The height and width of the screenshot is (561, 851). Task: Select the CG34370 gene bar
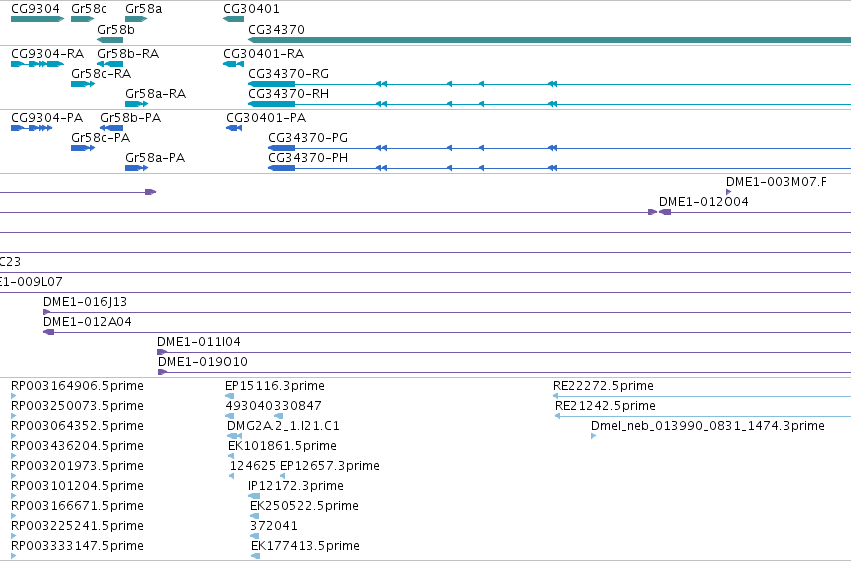(549, 40)
